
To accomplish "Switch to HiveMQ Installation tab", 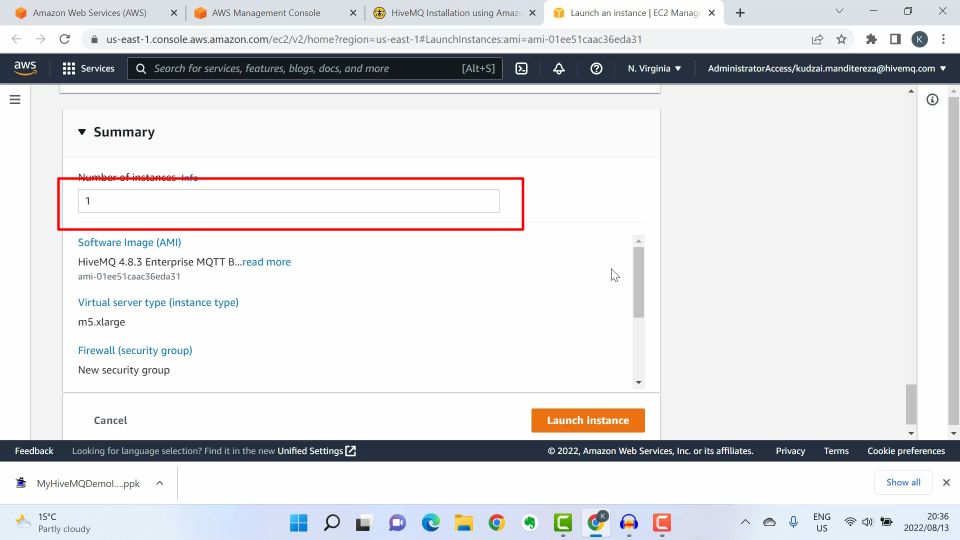I will pos(456,13).
